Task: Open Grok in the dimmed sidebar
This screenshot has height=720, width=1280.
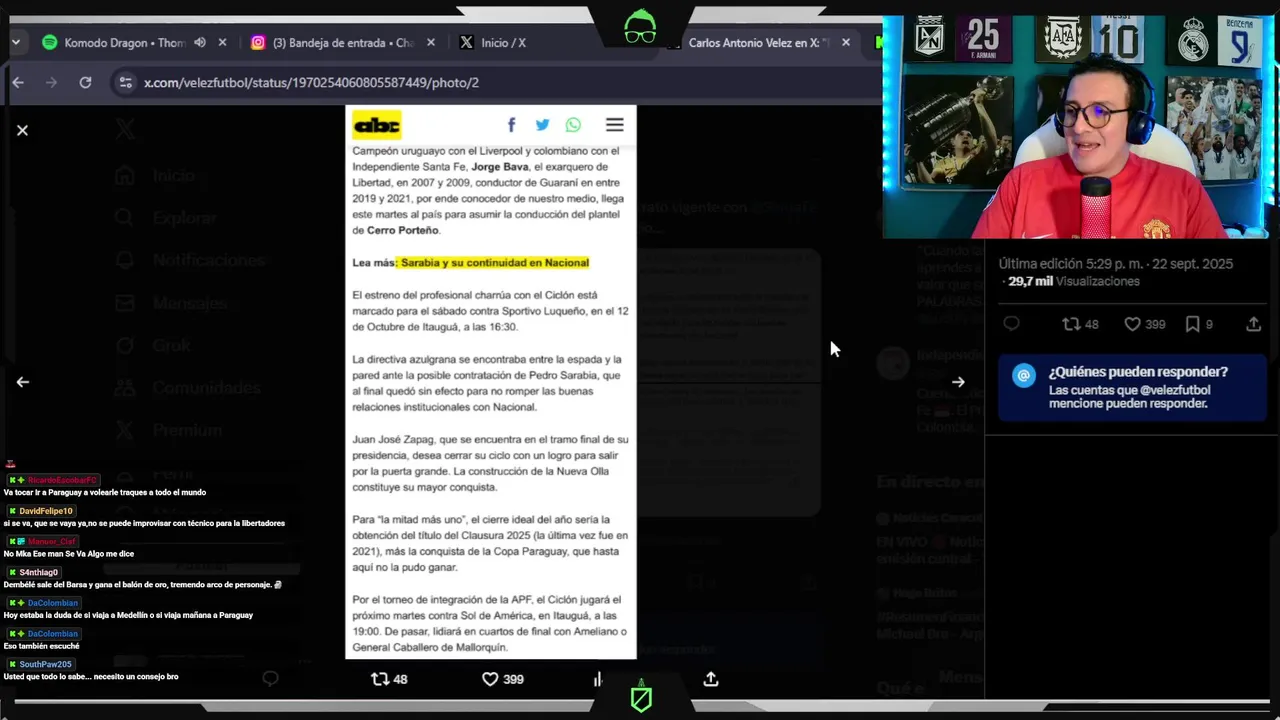Action: (153, 345)
